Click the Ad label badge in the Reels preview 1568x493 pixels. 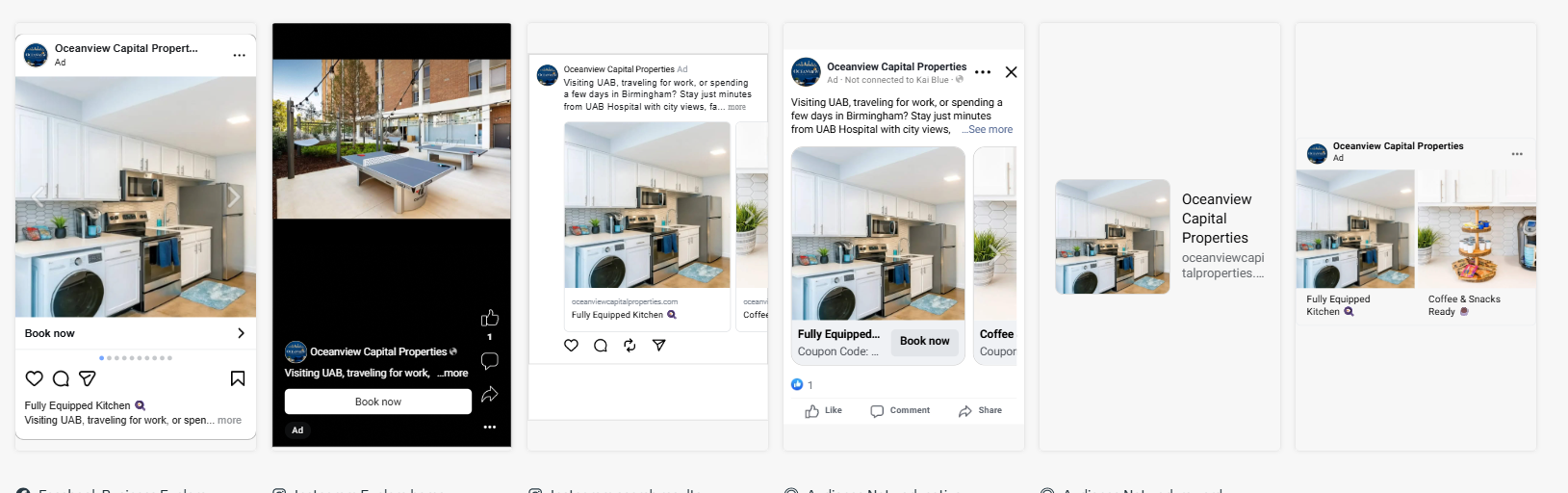coord(297,430)
